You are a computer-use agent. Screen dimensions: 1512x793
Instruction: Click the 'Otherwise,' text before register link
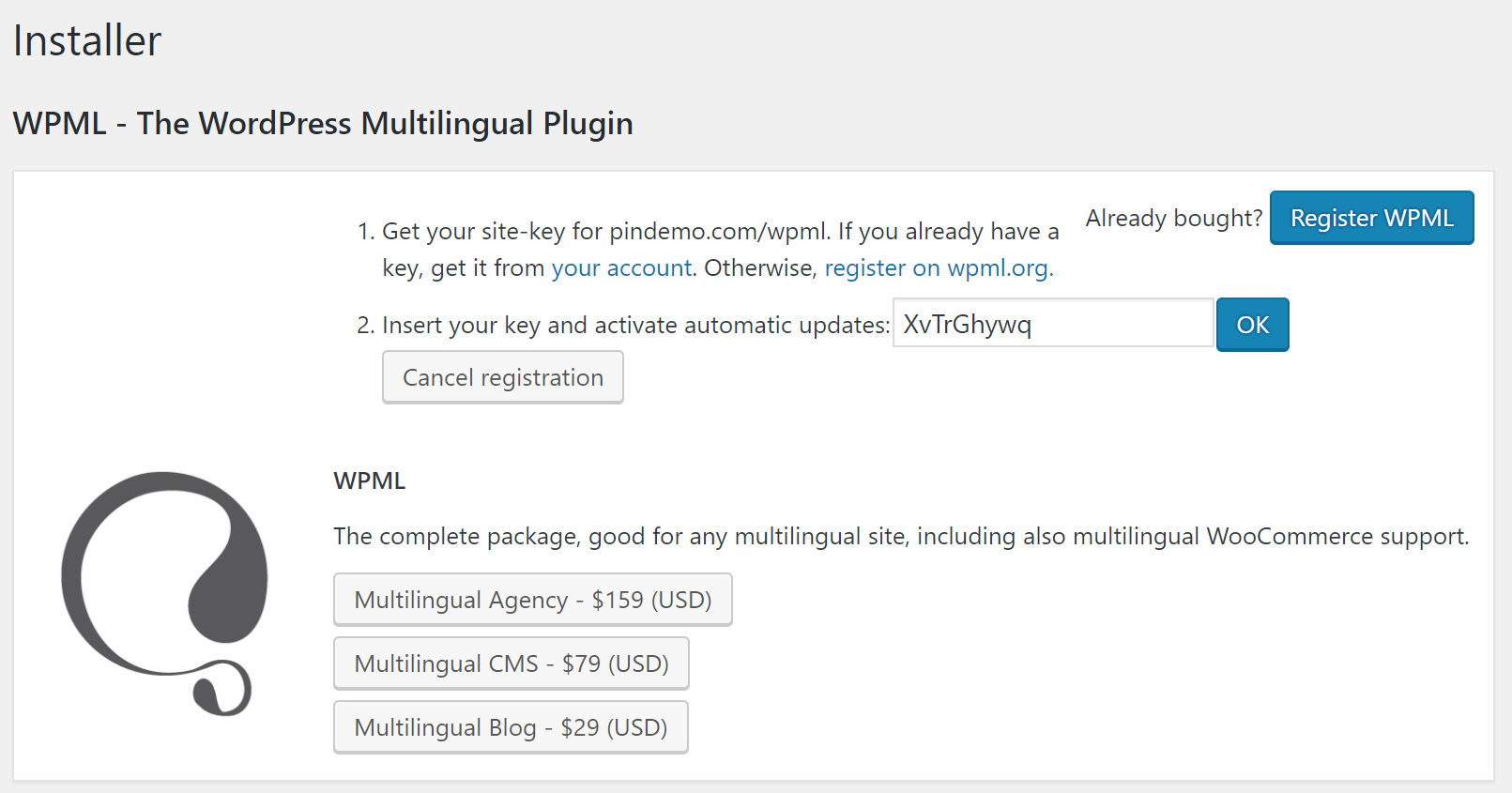point(760,268)
